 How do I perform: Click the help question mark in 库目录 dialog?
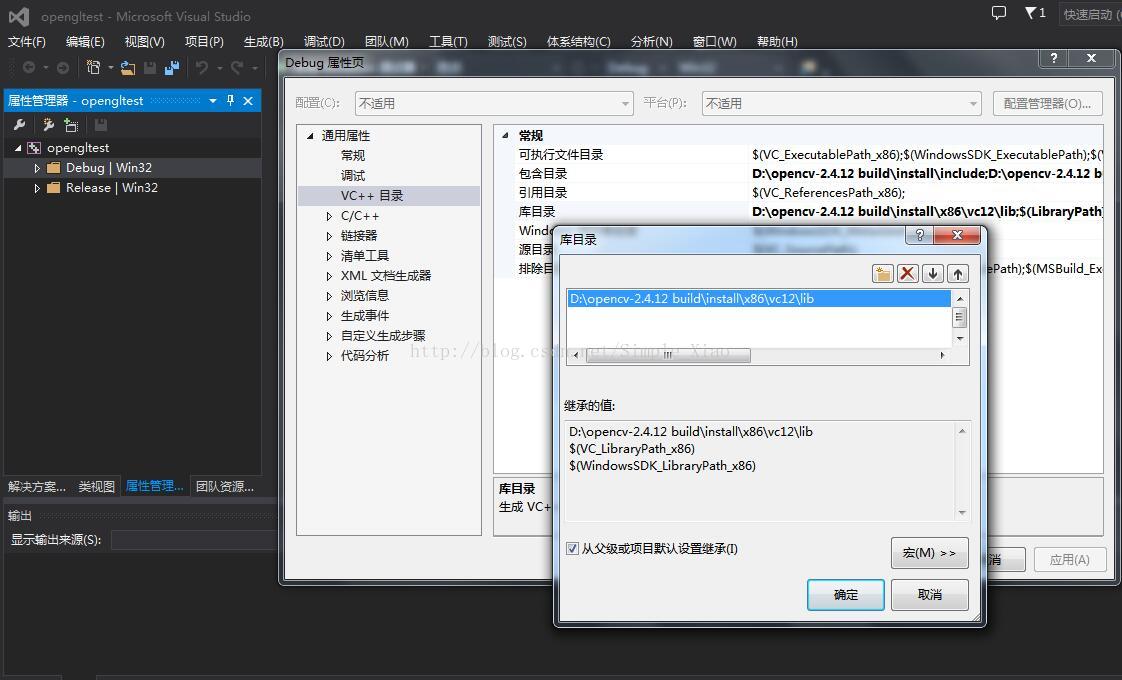coord(919,235)
